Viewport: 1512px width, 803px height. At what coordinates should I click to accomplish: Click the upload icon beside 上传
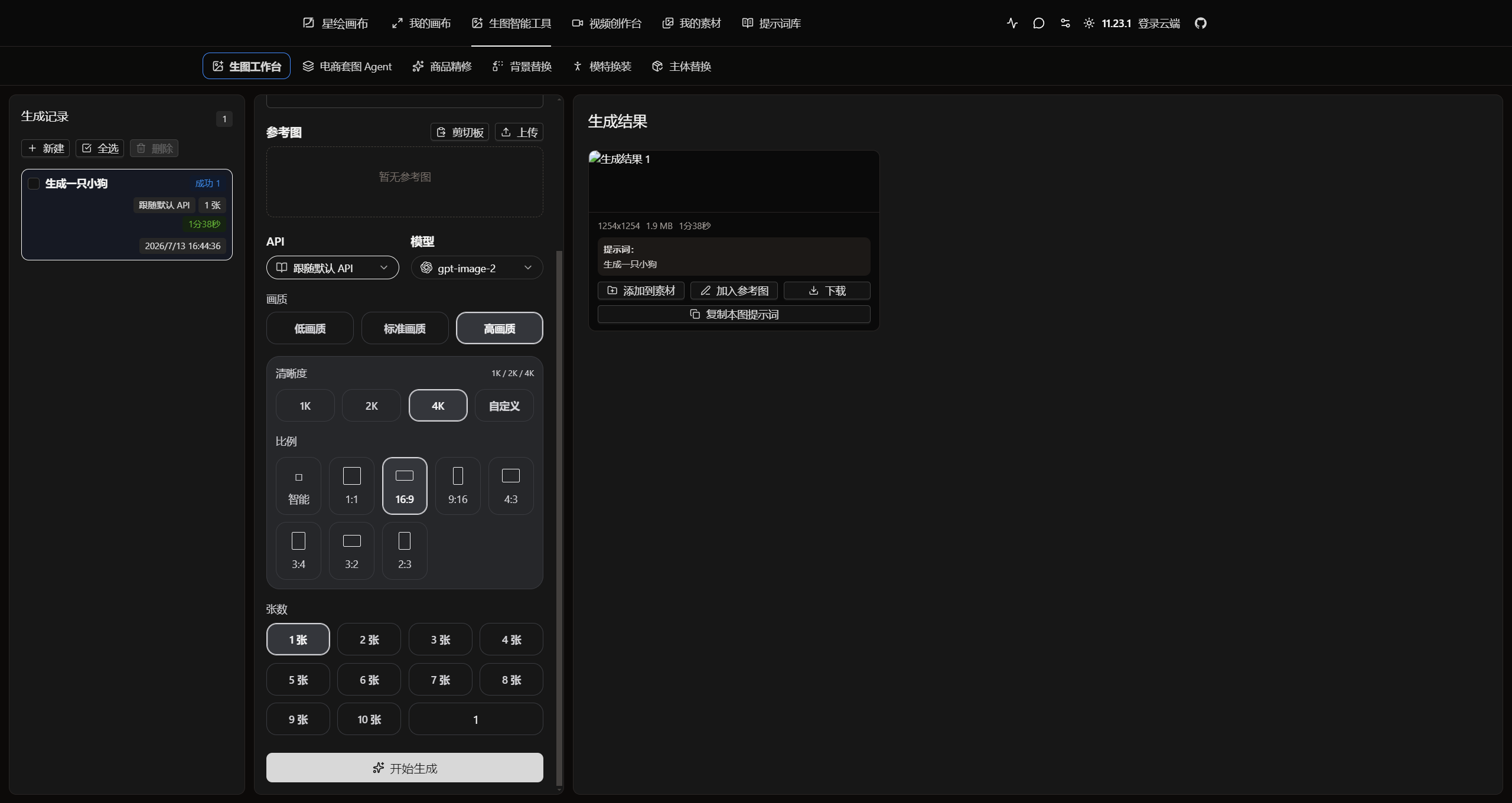point(506,132)
